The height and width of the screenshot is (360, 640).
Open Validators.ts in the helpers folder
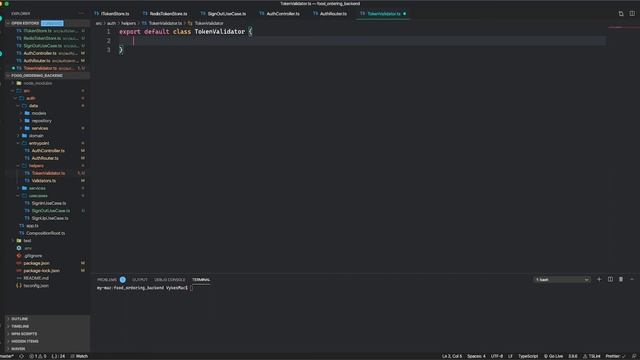44,180
